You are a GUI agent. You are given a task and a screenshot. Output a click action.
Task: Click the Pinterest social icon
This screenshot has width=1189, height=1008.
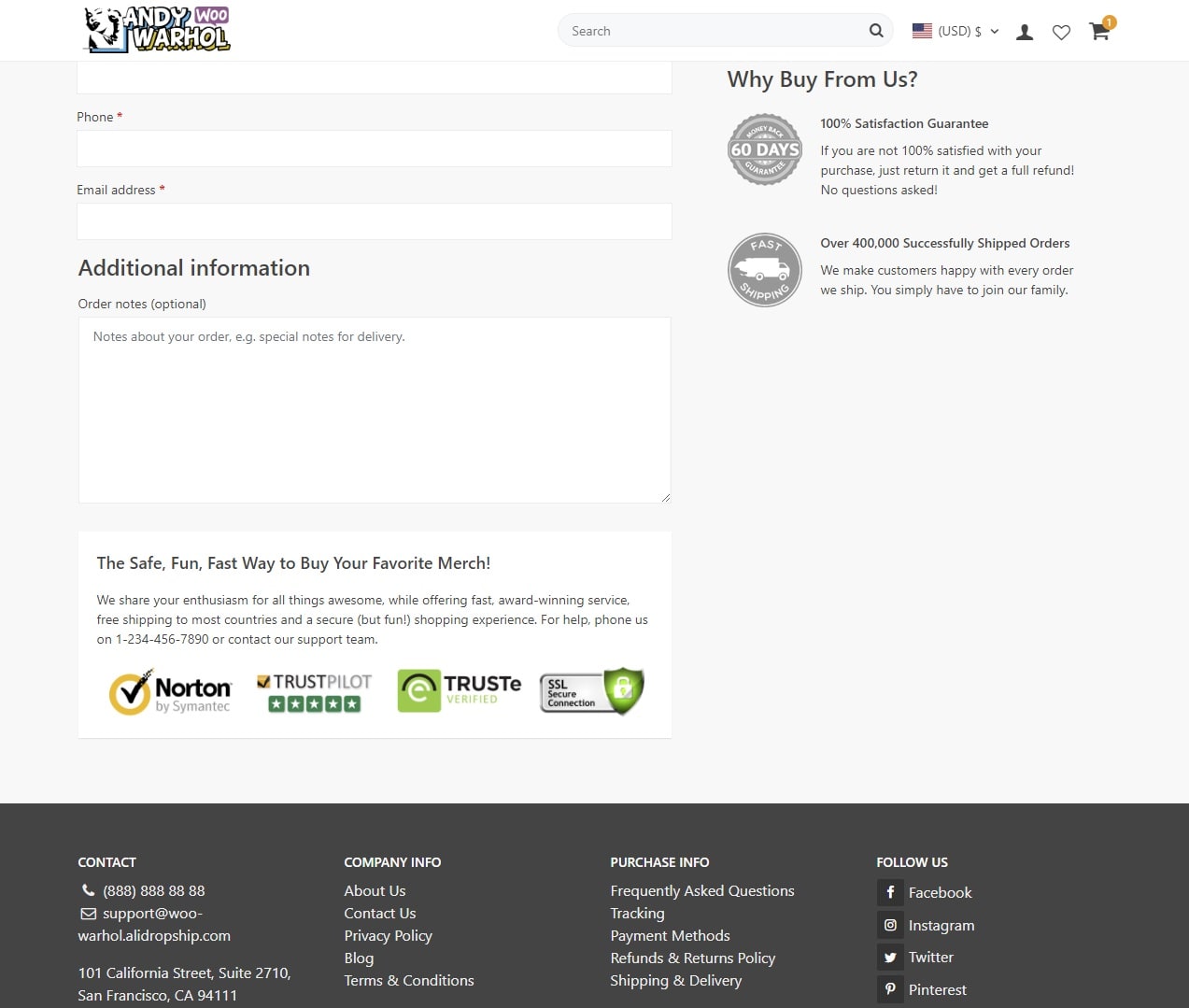pos(890,989)
